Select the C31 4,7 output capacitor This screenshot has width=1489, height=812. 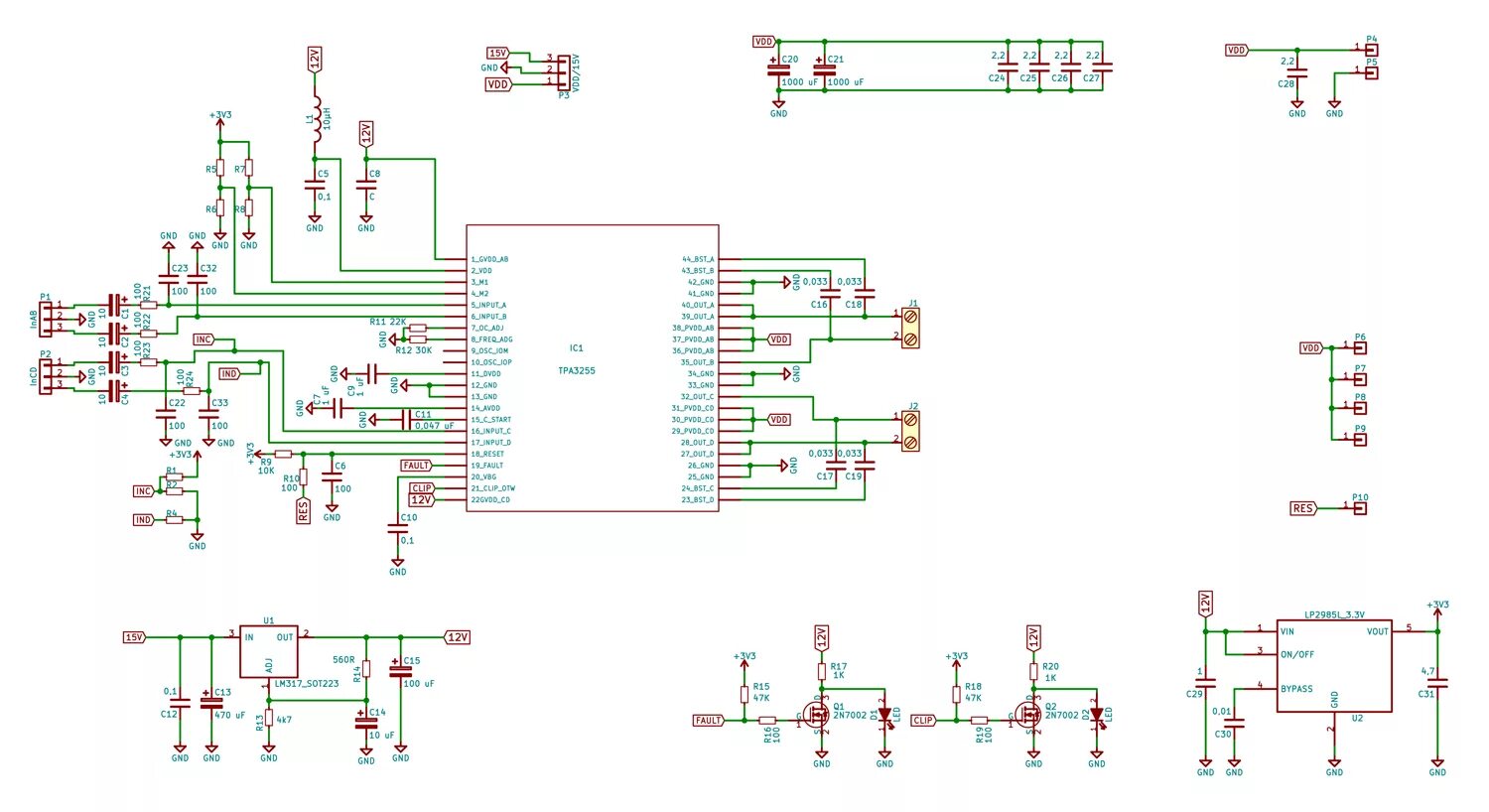[x=1436, y=684]
